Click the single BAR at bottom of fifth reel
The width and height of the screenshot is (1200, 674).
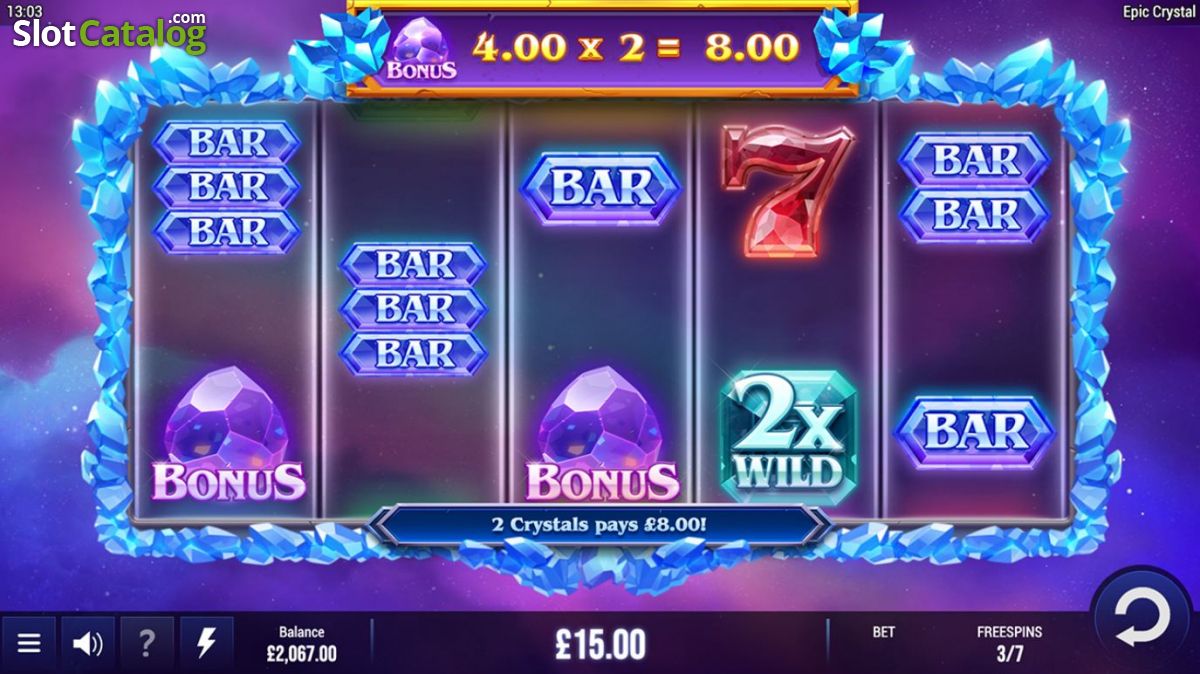(974, 432)
